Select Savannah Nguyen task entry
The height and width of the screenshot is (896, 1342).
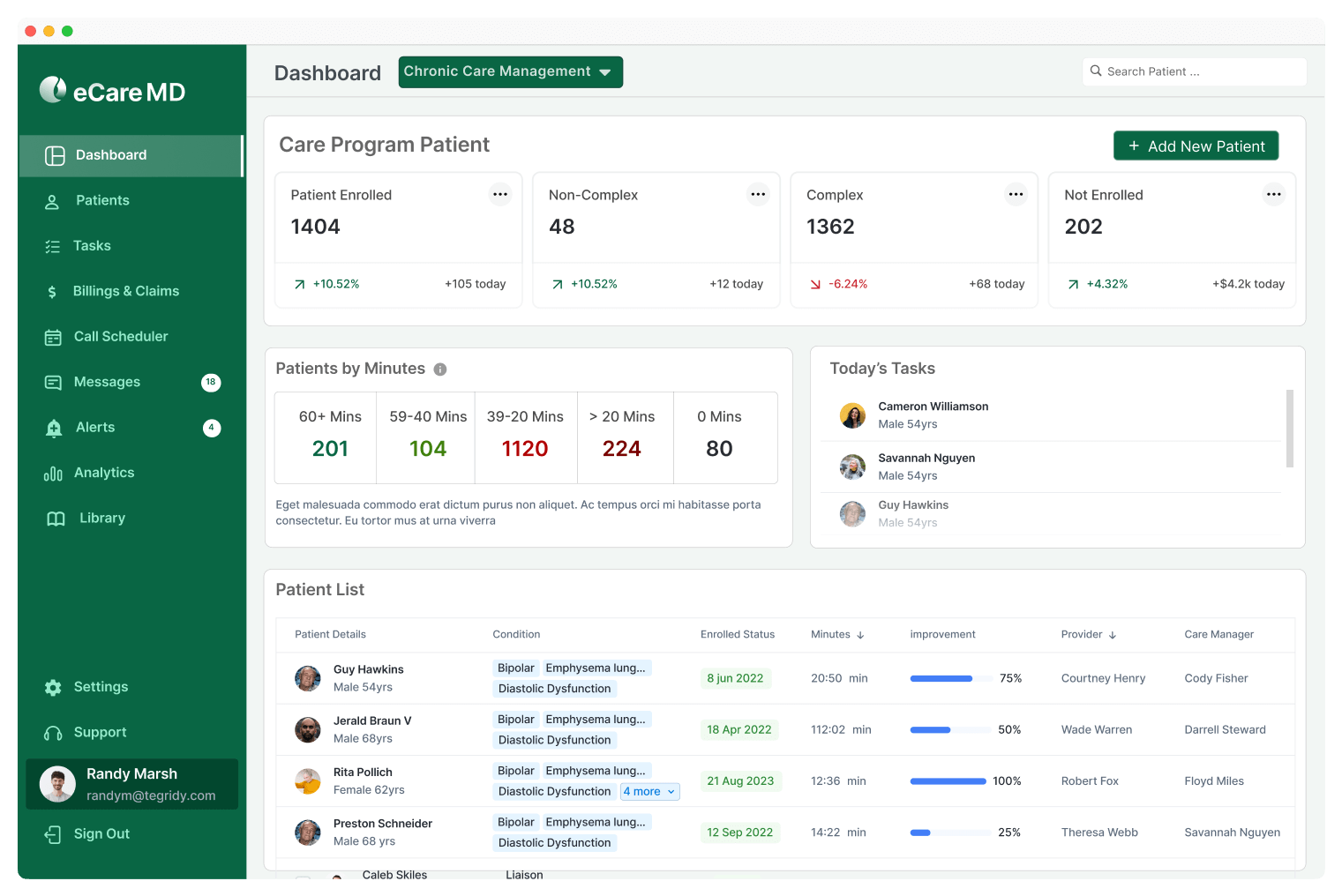coord(1051,467)
